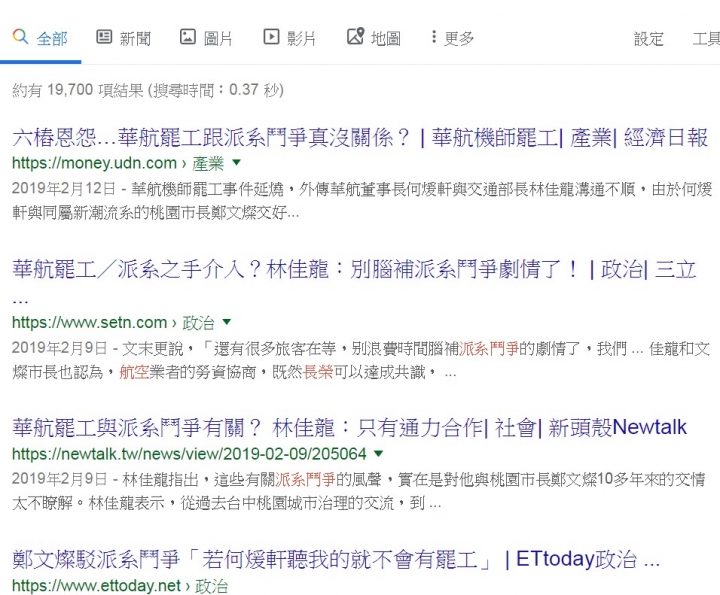
Task: Open the 工具 search tools
Action: pos(706,39)
